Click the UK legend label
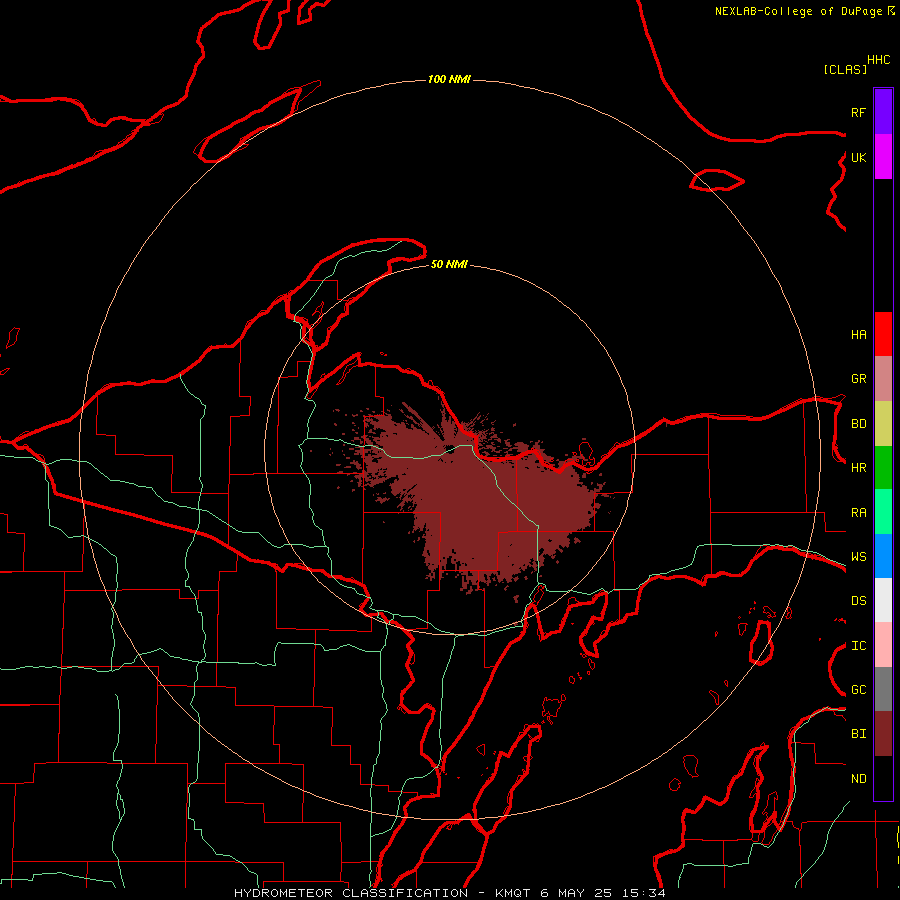900x900 pixels. click(x=858, y=157)
